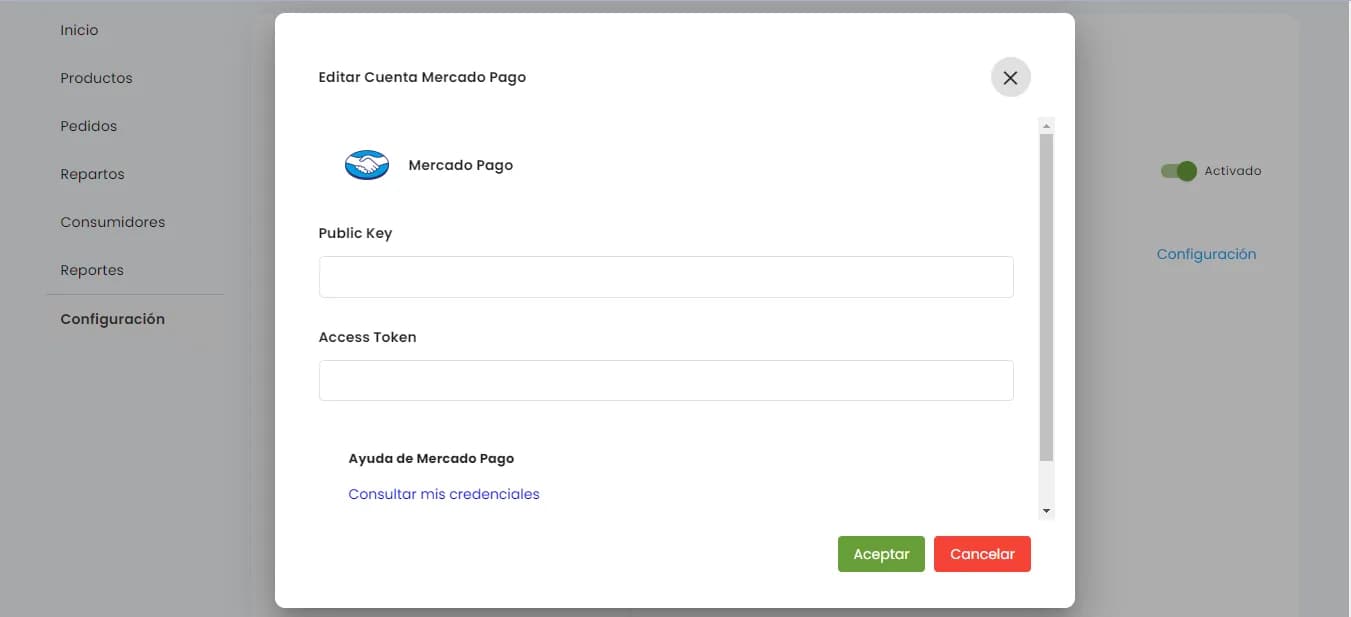Image resolution: width=1351 pixels, height=617 pixels.
Task: Dismiss with the Cancelar button
Action: point(982,554)
